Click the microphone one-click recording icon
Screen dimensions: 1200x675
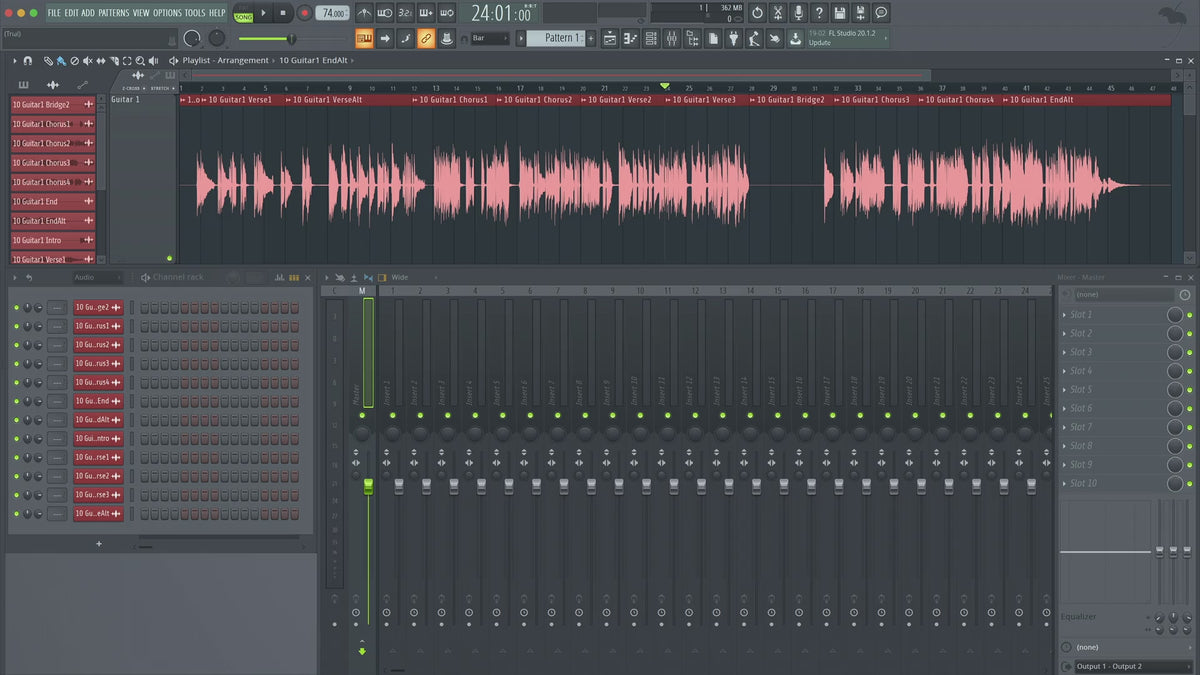coord(798,13)
